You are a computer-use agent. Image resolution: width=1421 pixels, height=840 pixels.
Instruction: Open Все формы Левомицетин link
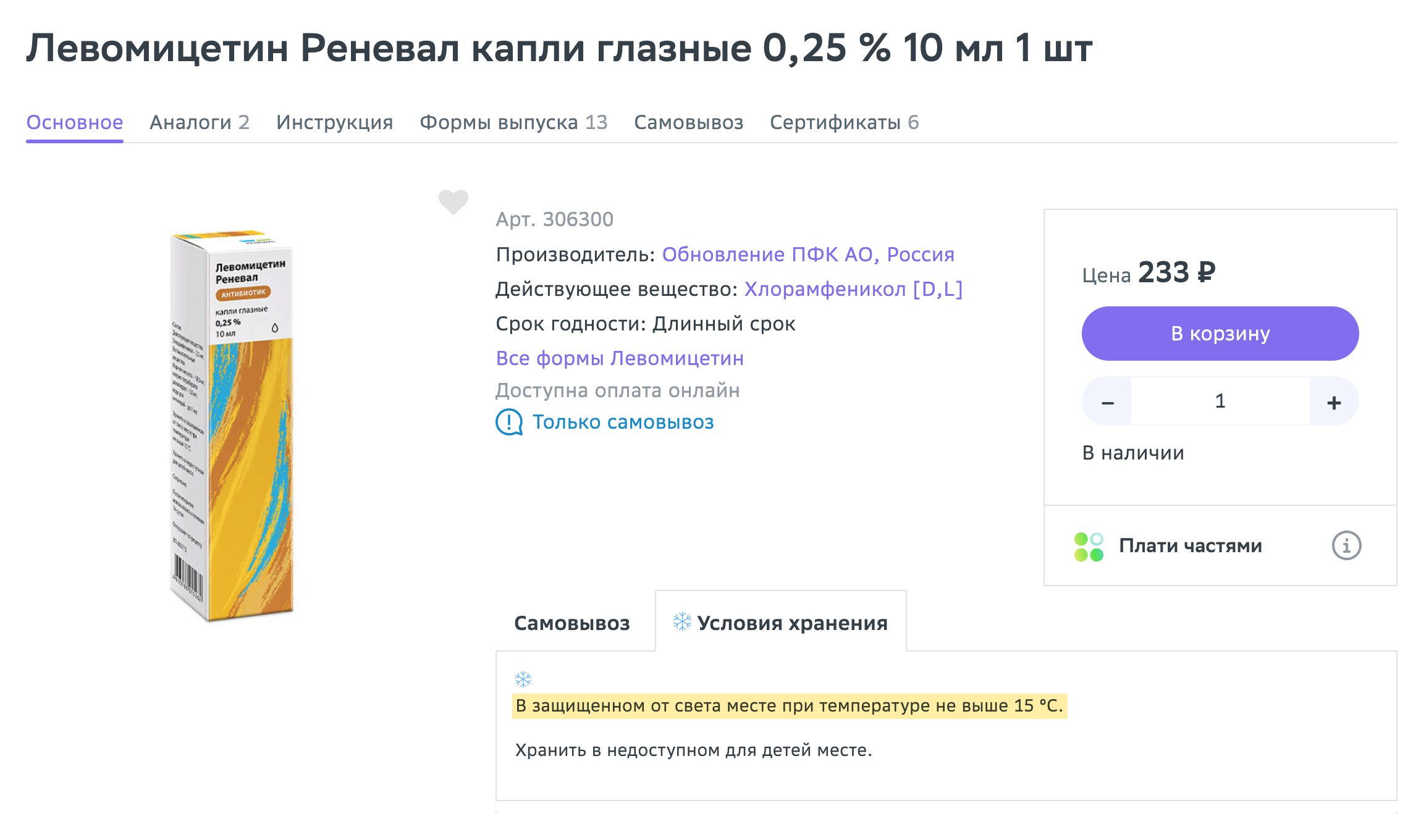point(620,358)
